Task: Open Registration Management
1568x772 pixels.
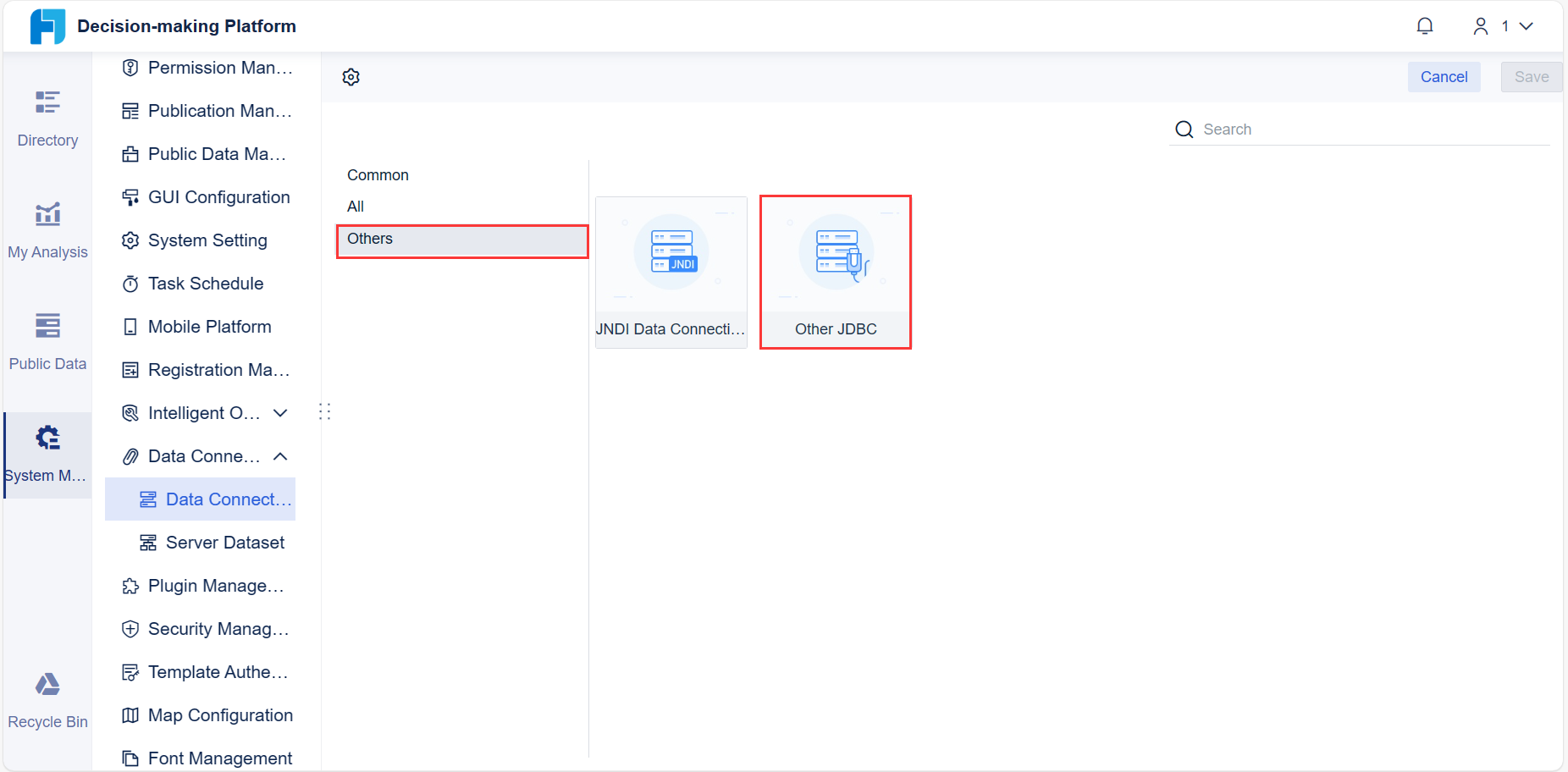Action: pos(207,370)
